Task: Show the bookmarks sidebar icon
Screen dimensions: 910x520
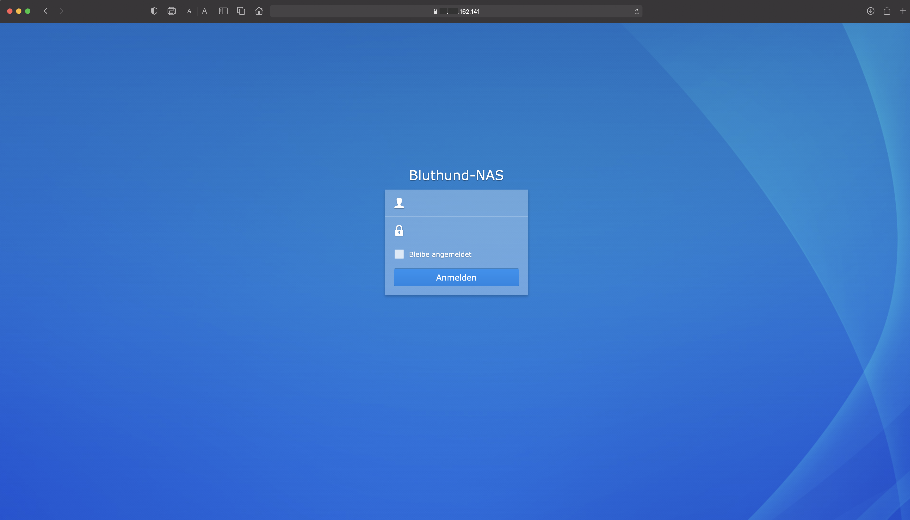Action: coord(224,11)
